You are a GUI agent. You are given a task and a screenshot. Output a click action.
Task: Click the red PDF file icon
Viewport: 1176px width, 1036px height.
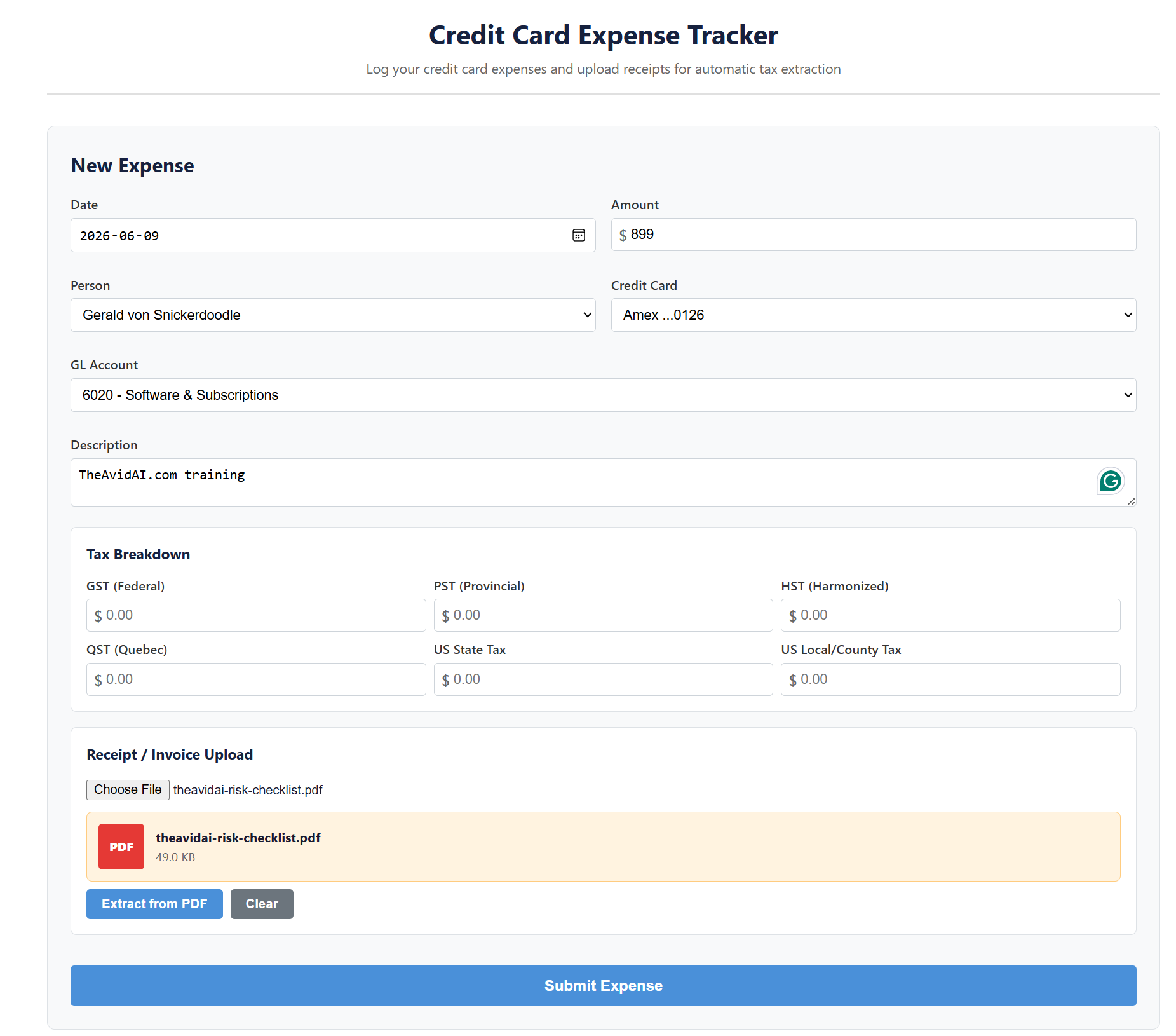[x=121, y=847]
